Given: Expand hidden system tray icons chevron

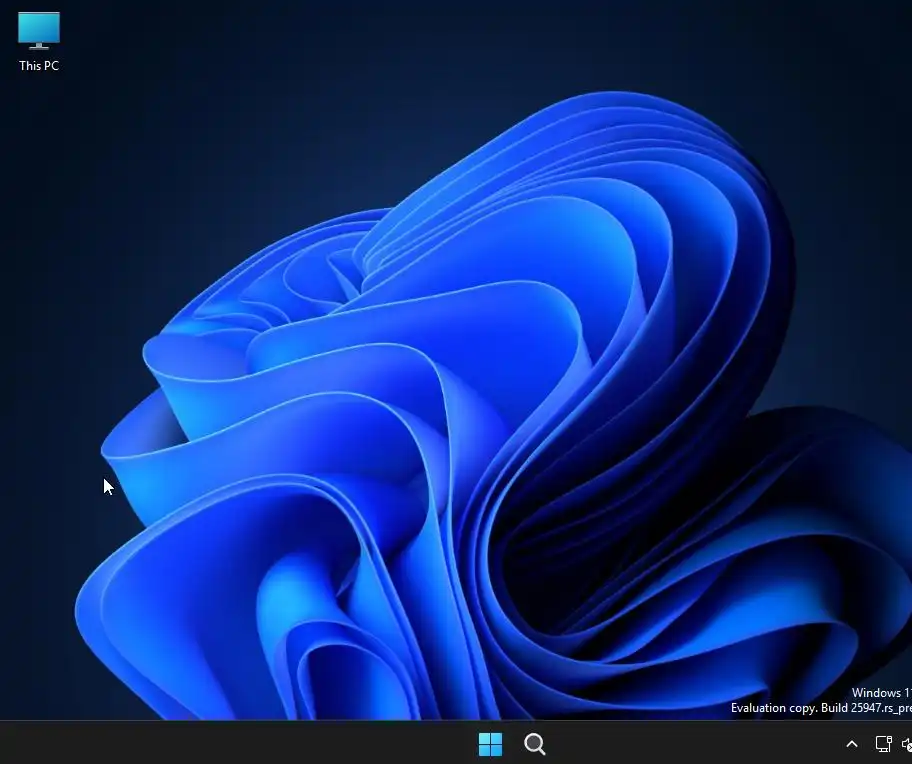Looking at the screenshot, I should click(852, 744).
